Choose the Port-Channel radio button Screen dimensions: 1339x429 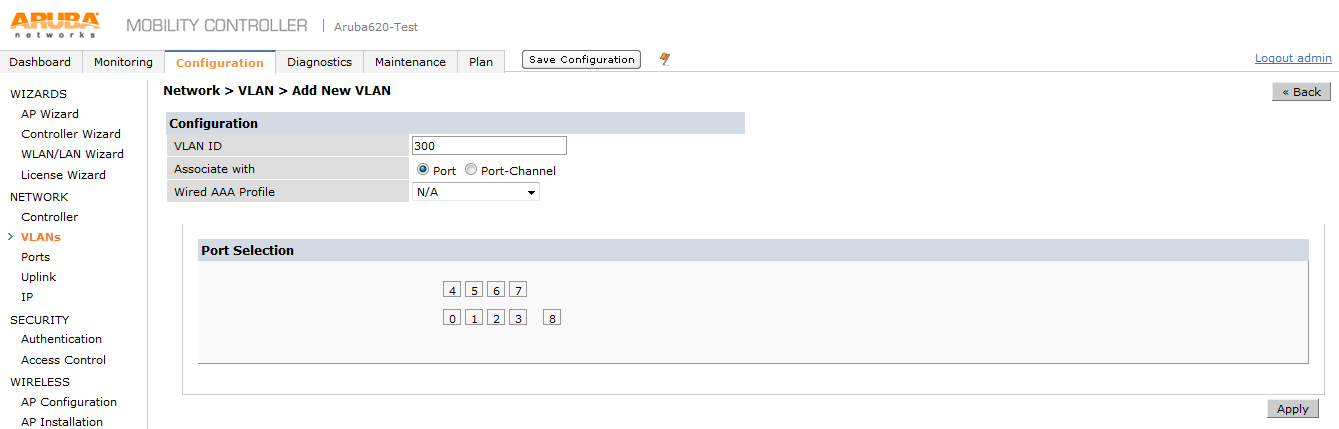click(x=471, y=170)
